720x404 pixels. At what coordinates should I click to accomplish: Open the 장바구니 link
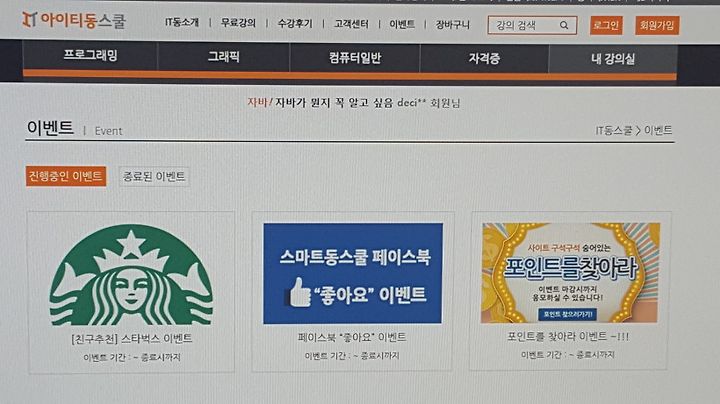[453, 24]
